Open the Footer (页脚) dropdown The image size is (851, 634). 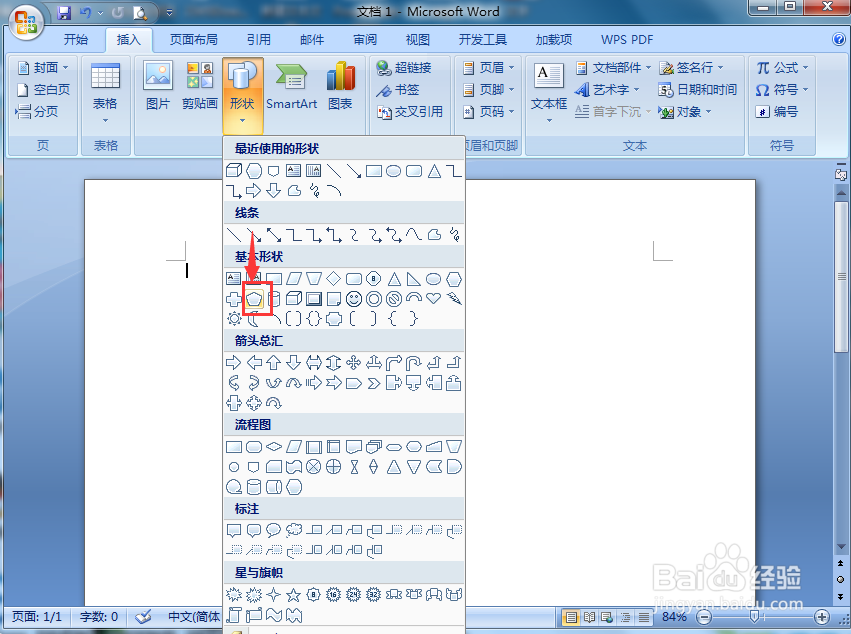click(488, 89)
